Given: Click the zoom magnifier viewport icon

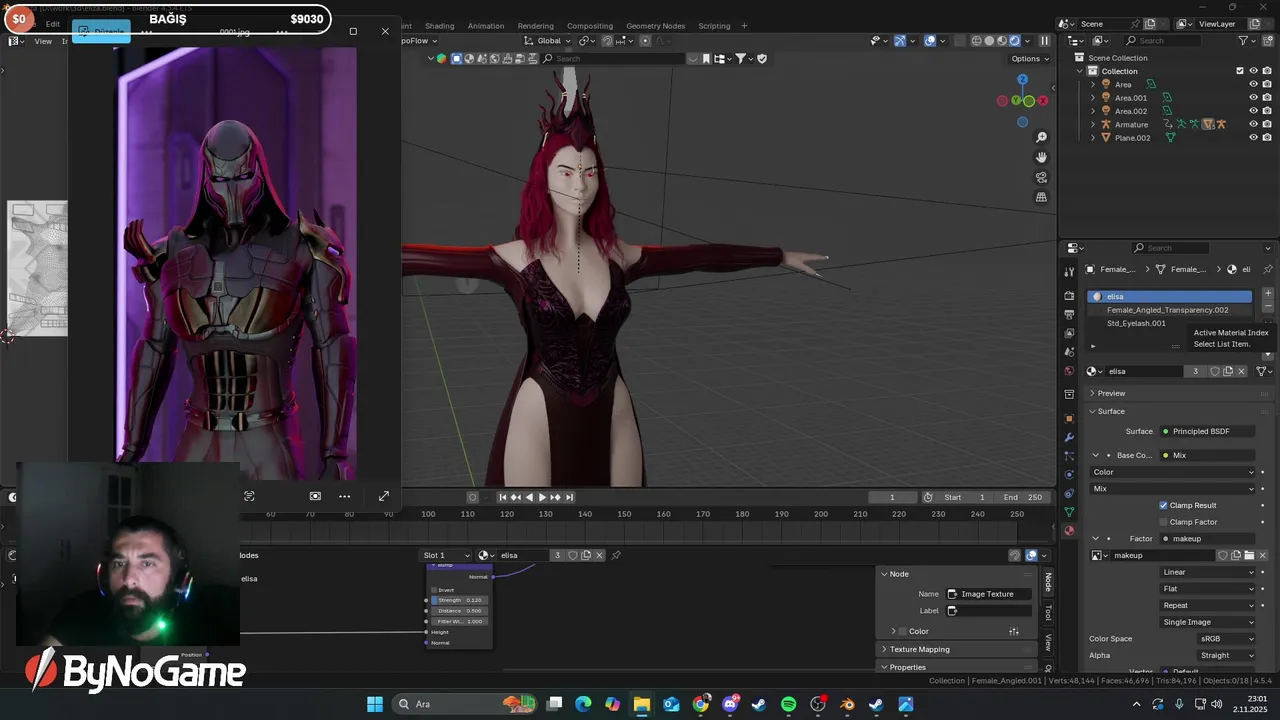Looking at the screenshot, I should [x=1041, y=137].
